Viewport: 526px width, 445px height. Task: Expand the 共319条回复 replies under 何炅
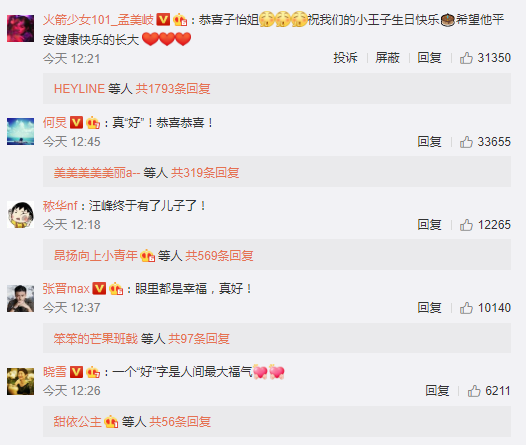coord(205,173)
